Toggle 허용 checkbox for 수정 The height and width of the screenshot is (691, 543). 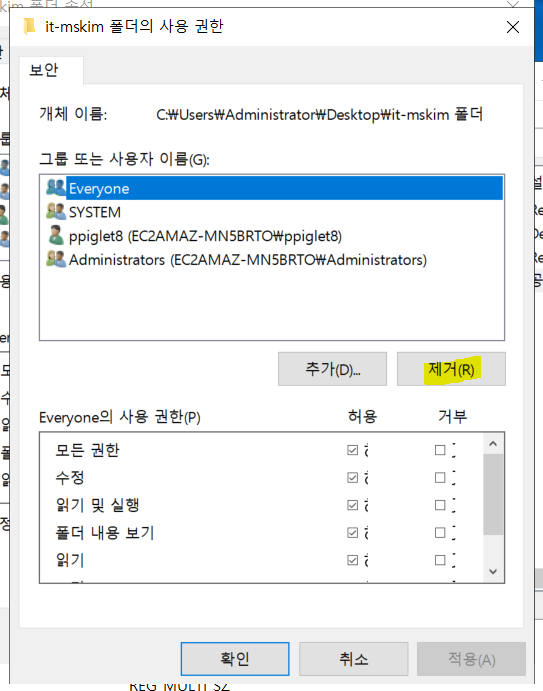(353, 478)
